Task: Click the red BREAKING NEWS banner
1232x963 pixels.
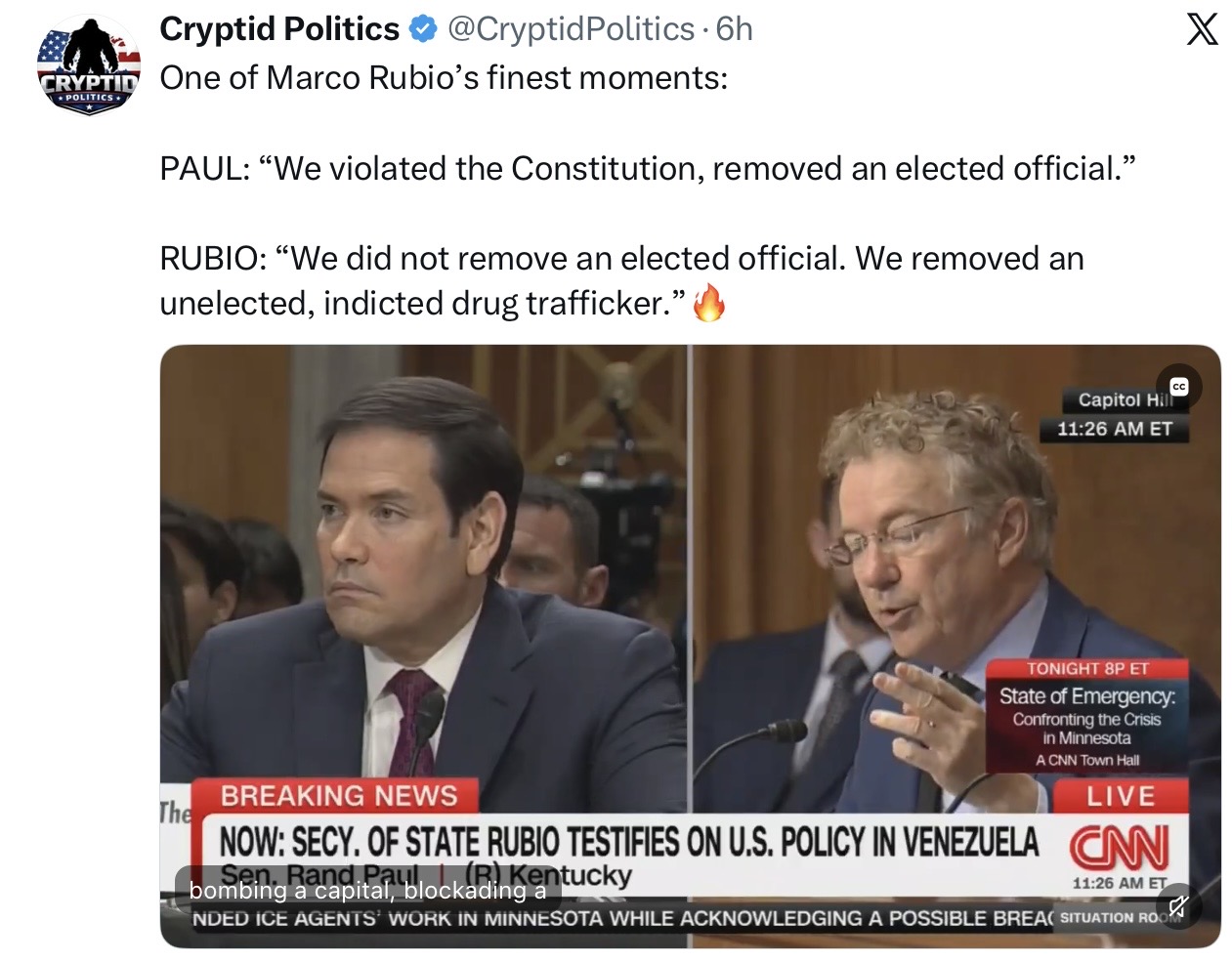Action: 338,796
